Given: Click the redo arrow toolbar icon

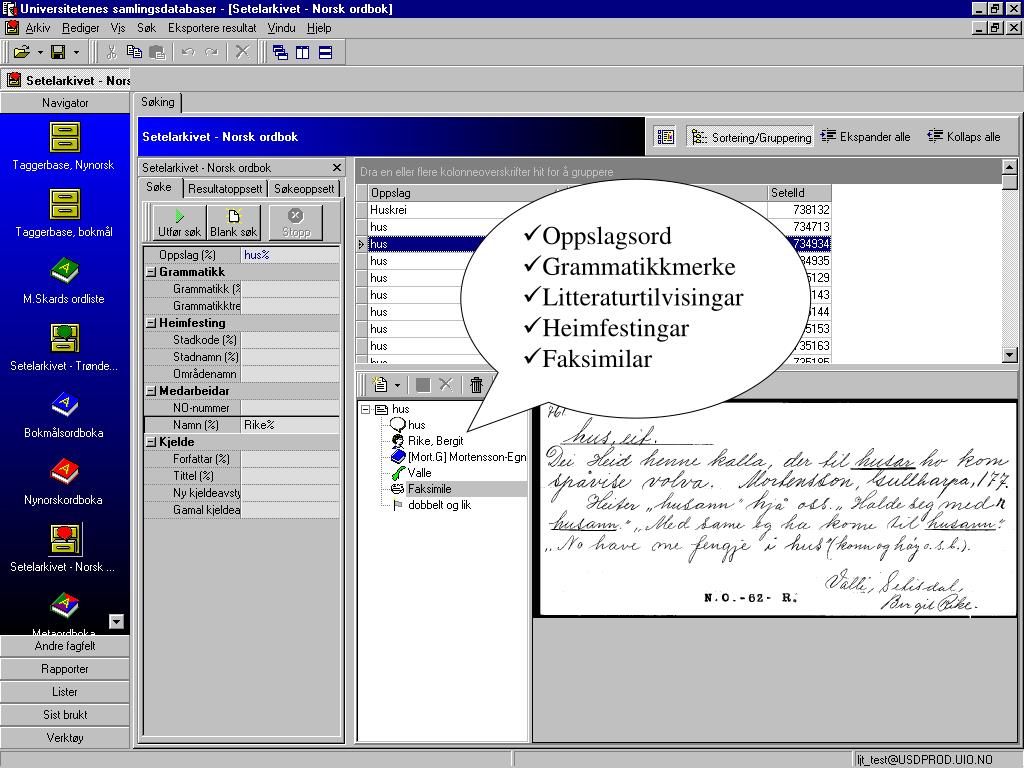Looking at the screenshot, I should 212,52.
